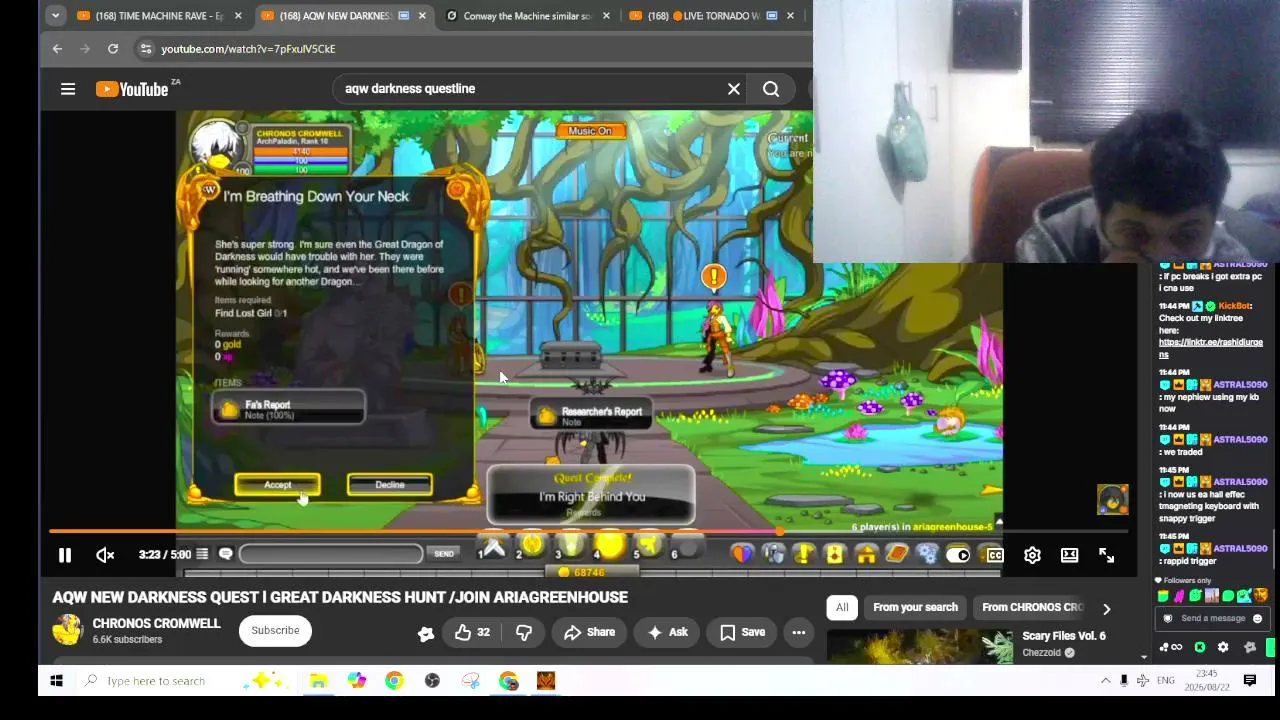The height and width of the screenshot is (720, 1280).
Task: Close the TIME MACHINE RAVE tab
Action: 238,16
